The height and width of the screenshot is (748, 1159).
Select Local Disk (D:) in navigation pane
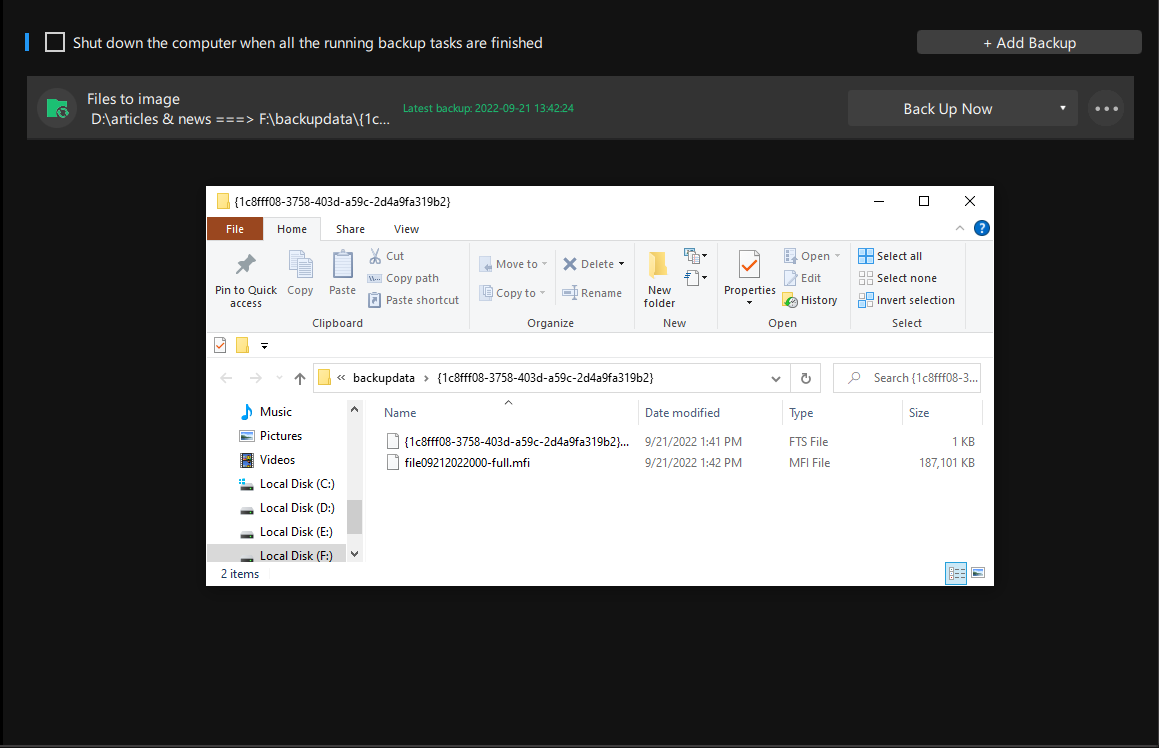click(297, 508)
